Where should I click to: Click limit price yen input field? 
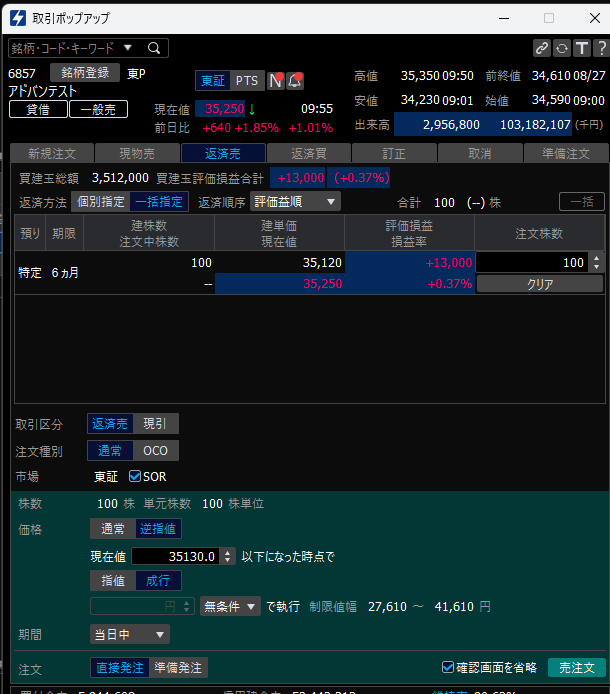[x=135, y=606]
